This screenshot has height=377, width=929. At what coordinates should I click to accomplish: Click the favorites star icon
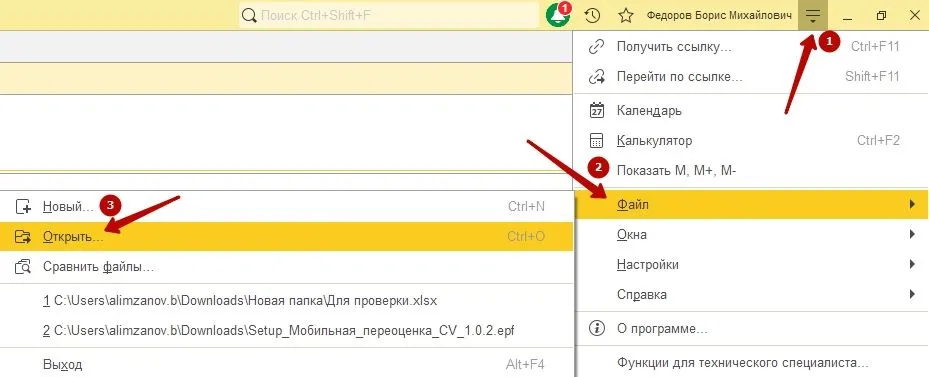[x=626, y=15]
